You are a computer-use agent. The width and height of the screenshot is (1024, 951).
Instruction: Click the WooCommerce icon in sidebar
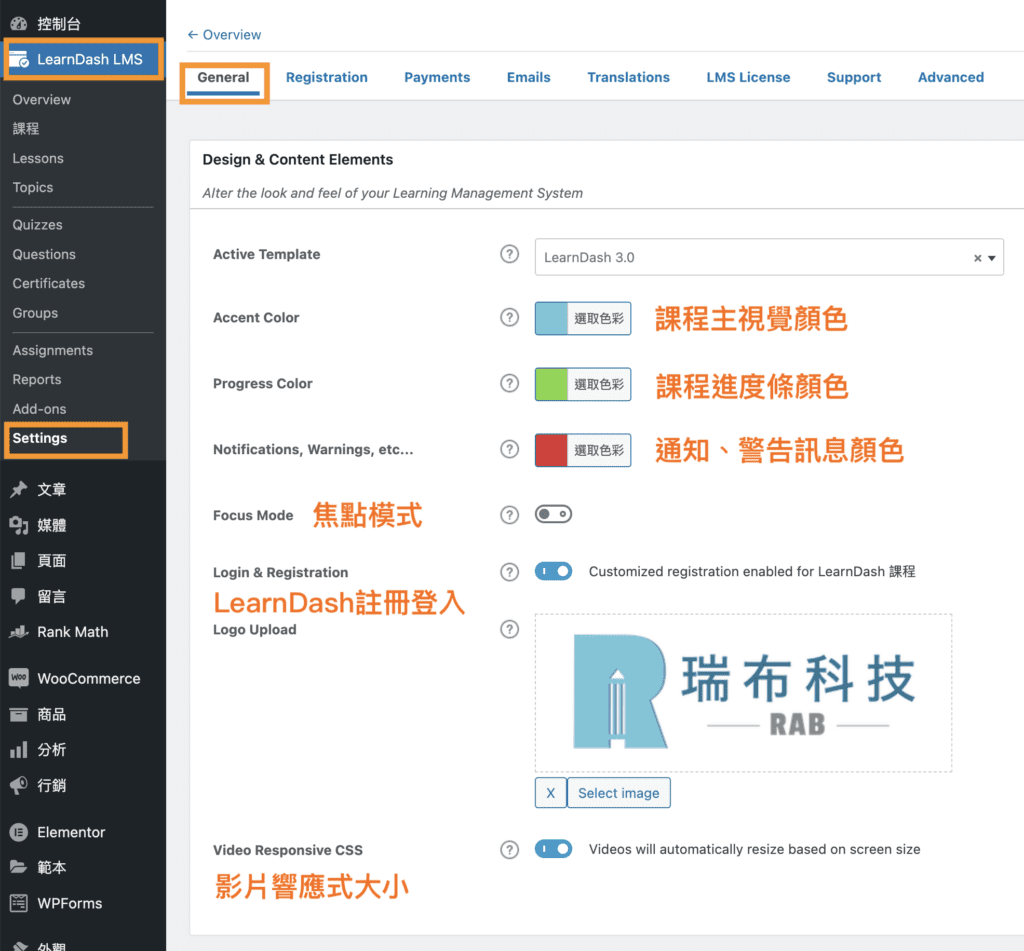pyautogui.click(x=18, y=678)
